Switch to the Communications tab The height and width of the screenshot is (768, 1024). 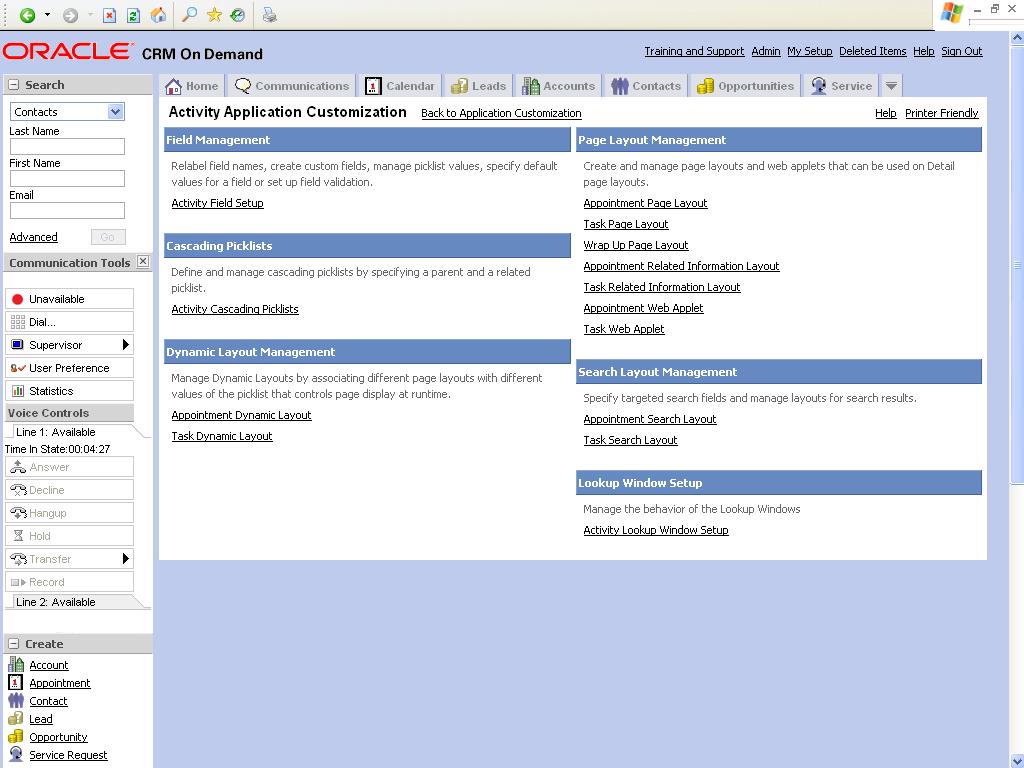[291, 86]
